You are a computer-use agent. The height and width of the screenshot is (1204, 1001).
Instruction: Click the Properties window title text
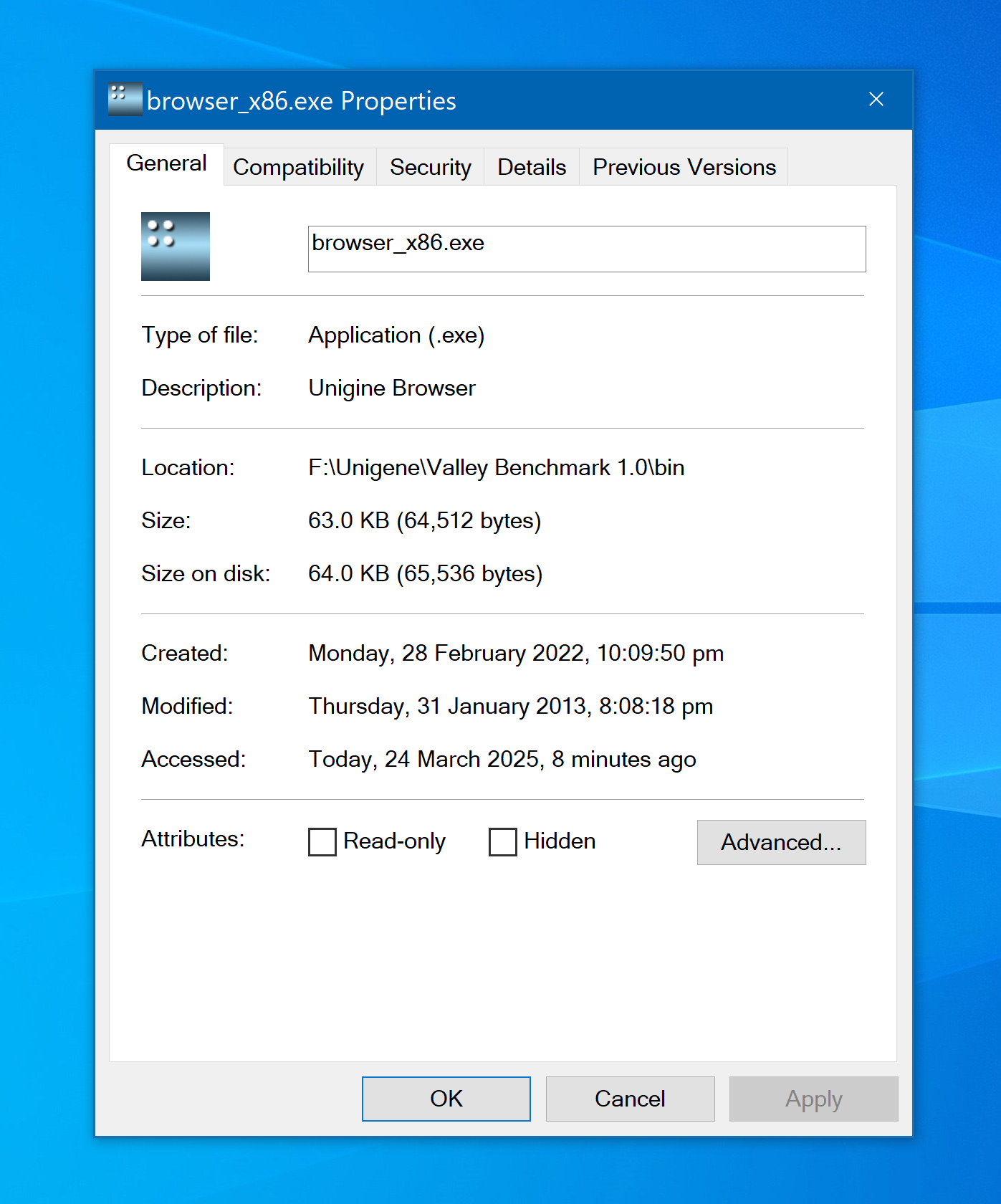pyautogui.click(x=301, y=101)
